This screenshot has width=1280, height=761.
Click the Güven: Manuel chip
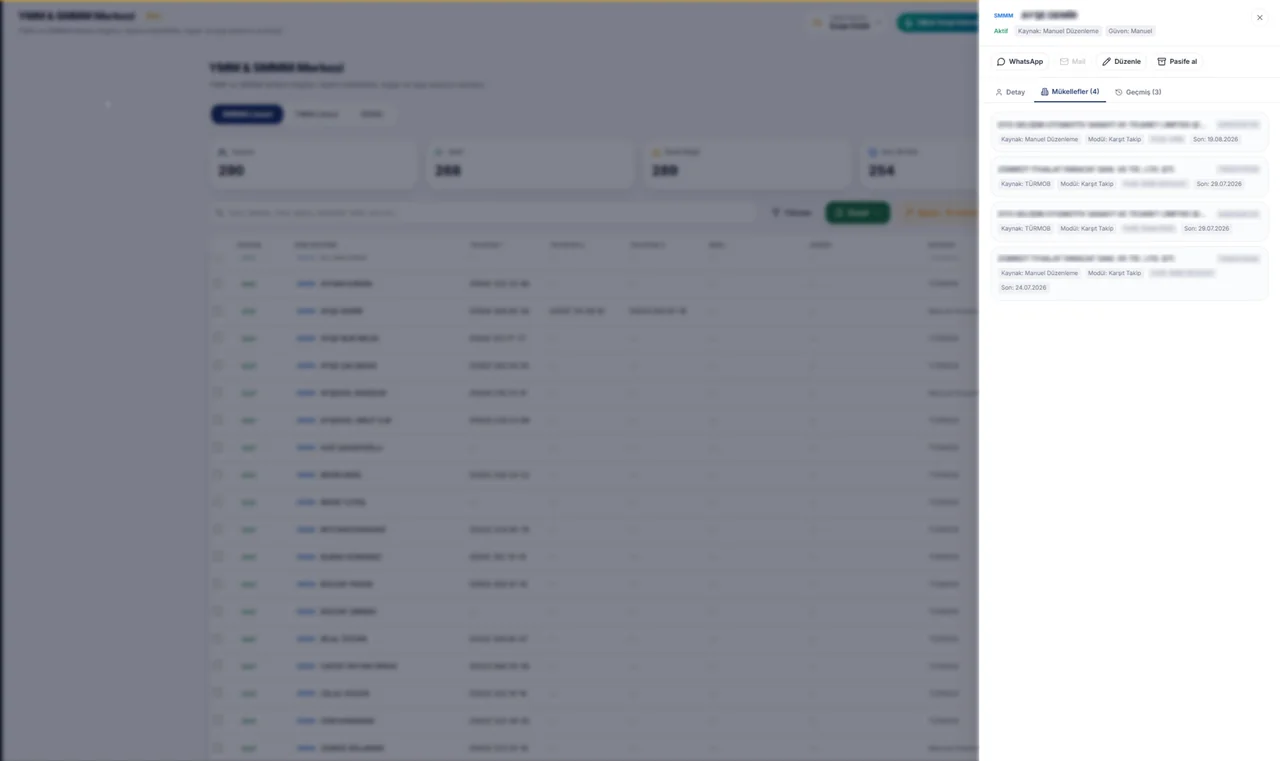(x=1130, y=31)
